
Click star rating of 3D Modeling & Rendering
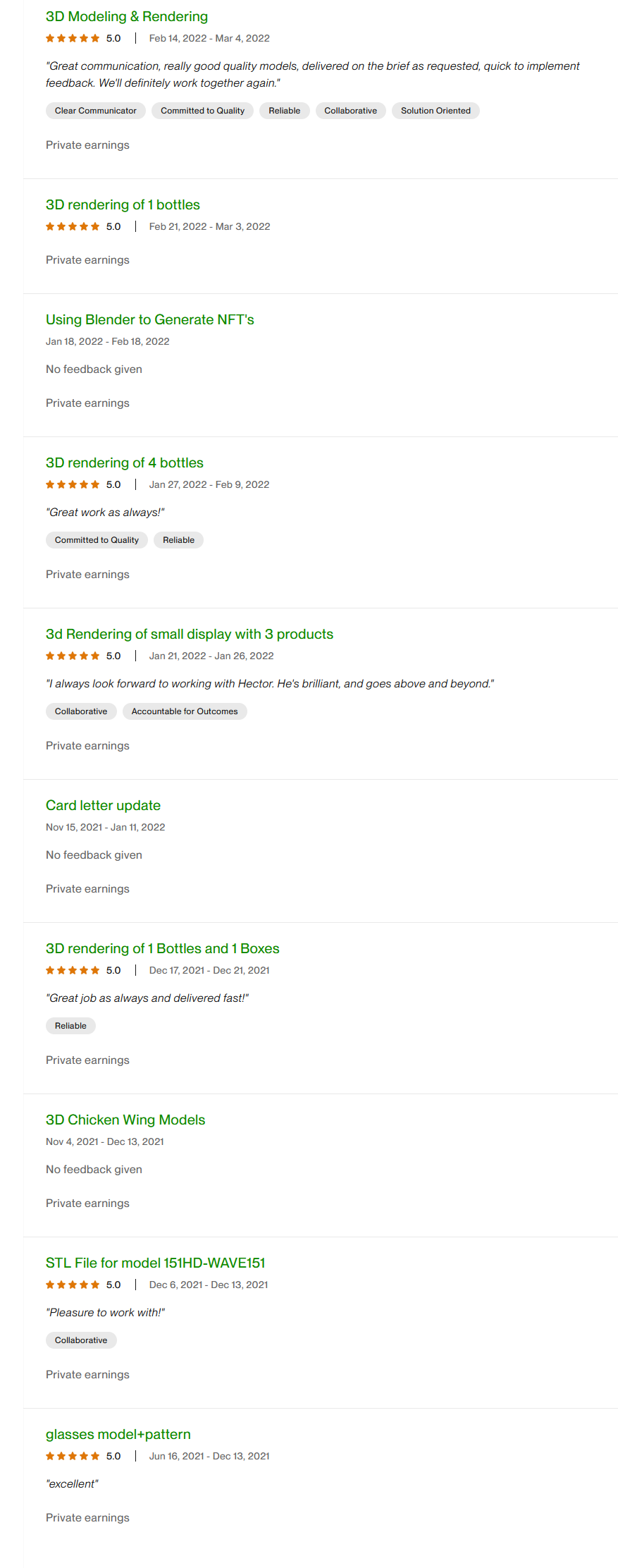73,39
